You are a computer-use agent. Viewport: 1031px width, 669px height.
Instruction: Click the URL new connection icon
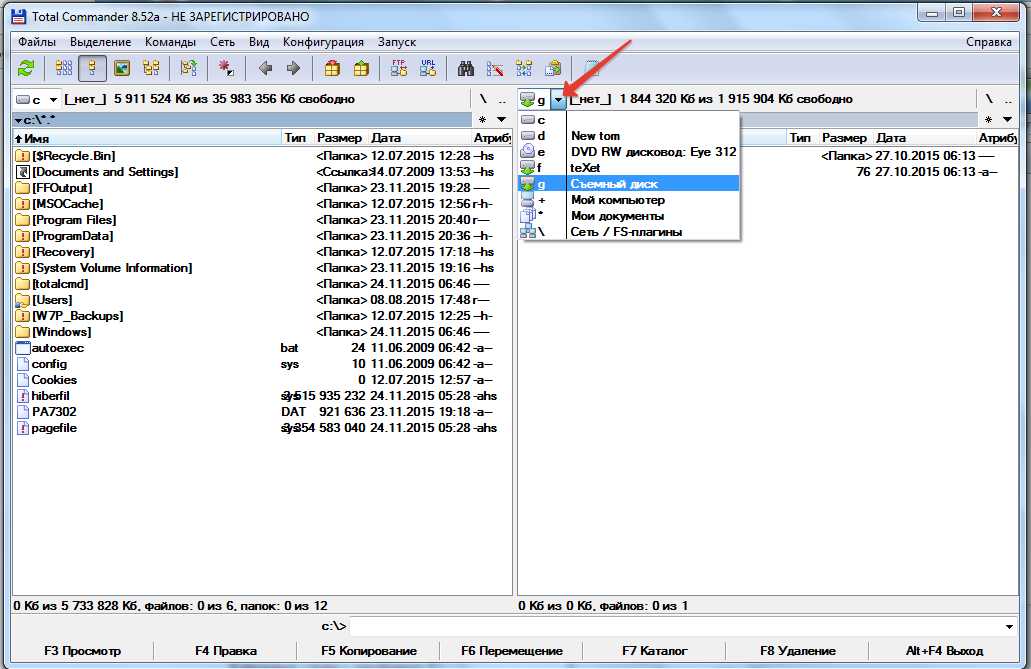coord(428,68)
